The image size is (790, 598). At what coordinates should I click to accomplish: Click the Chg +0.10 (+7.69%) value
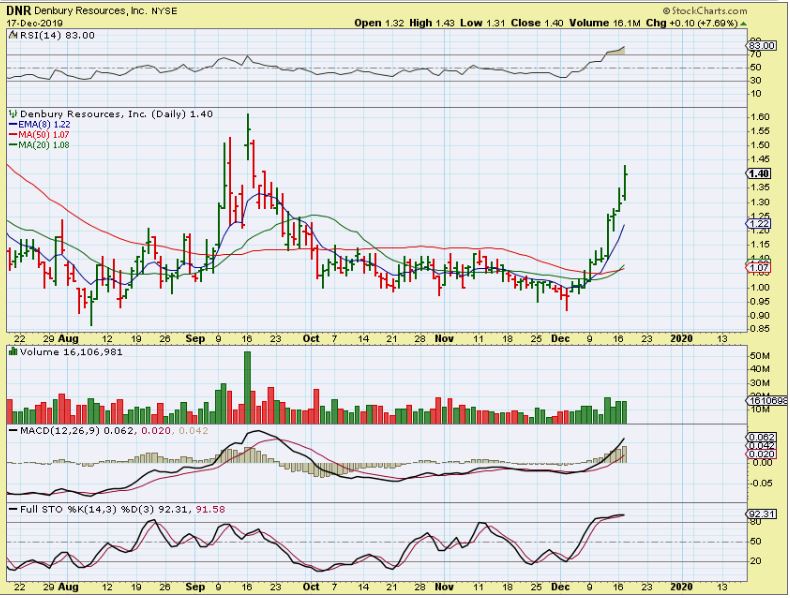[692, 23]
